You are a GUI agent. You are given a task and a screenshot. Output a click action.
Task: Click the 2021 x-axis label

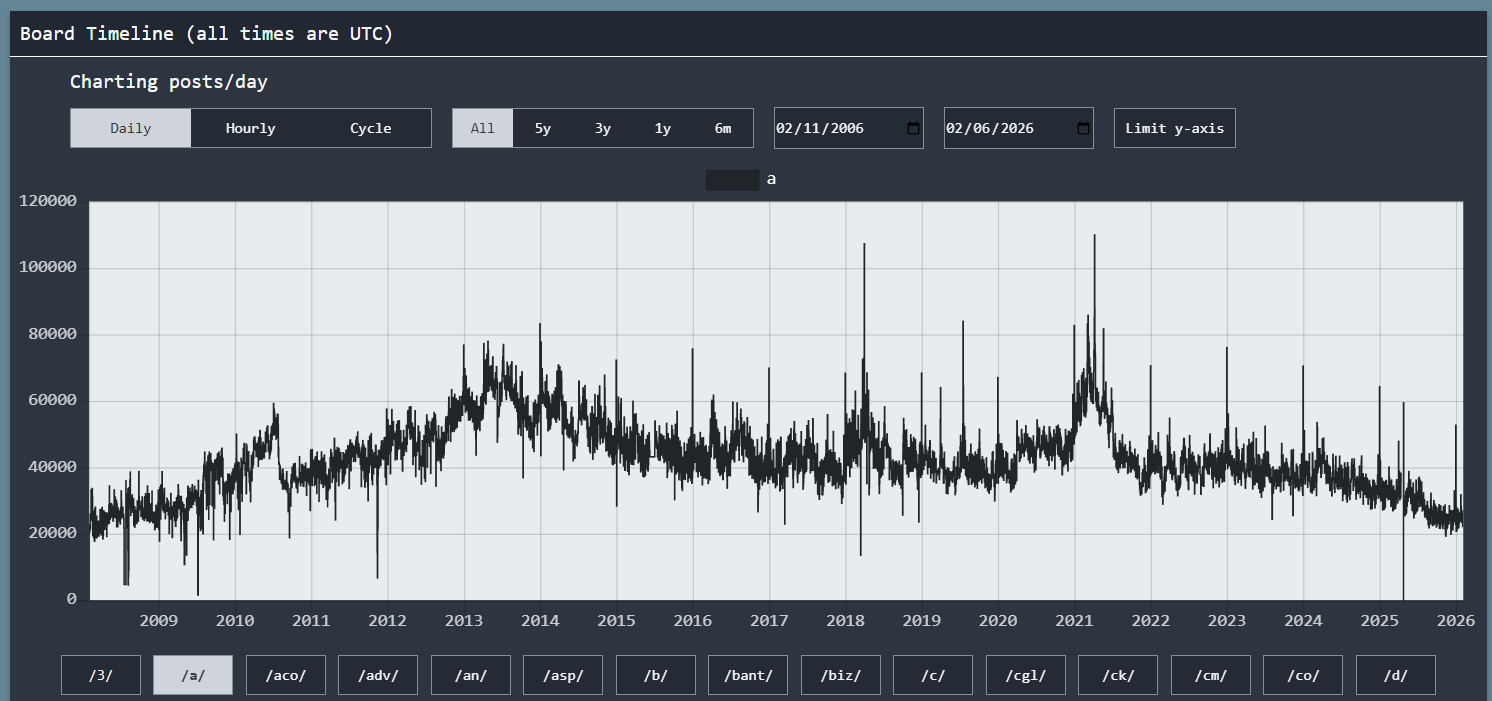coord(1075,620)
